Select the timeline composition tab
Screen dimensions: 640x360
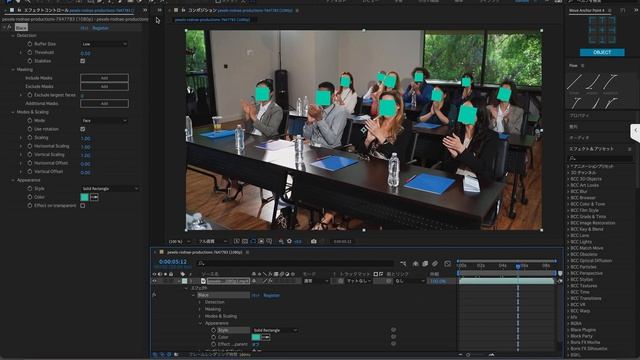[204, 252]
